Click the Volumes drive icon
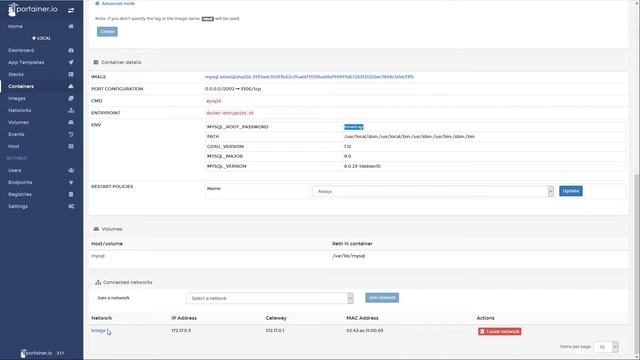Viewport: 640px width, 360px height. pos(71,122)
